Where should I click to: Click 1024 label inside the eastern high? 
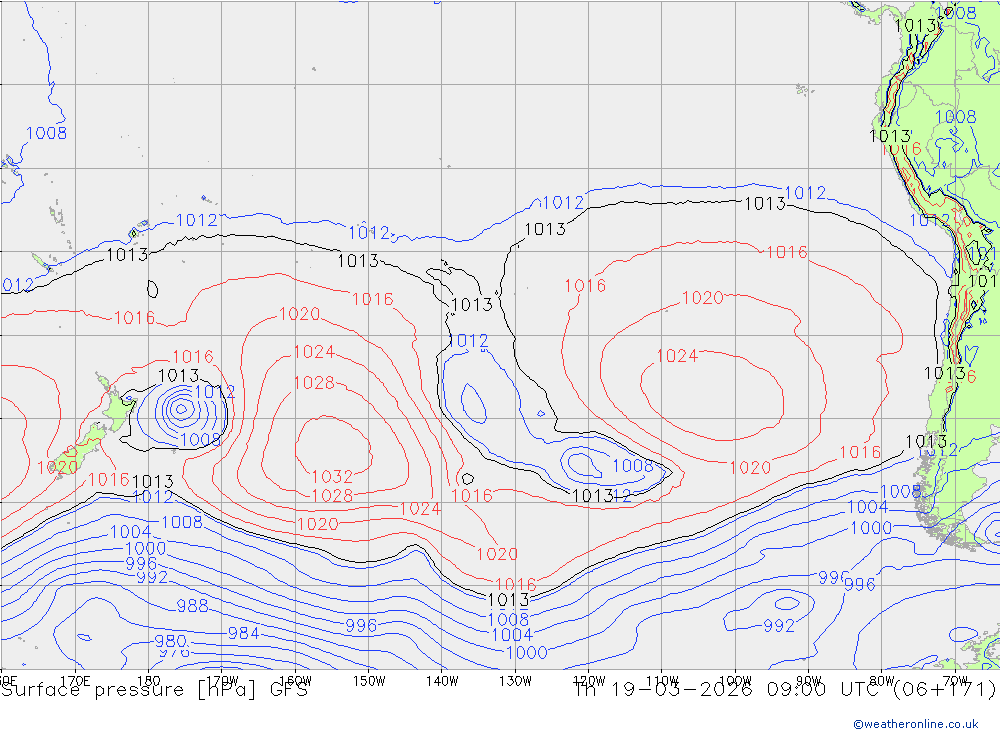(676, 356)
